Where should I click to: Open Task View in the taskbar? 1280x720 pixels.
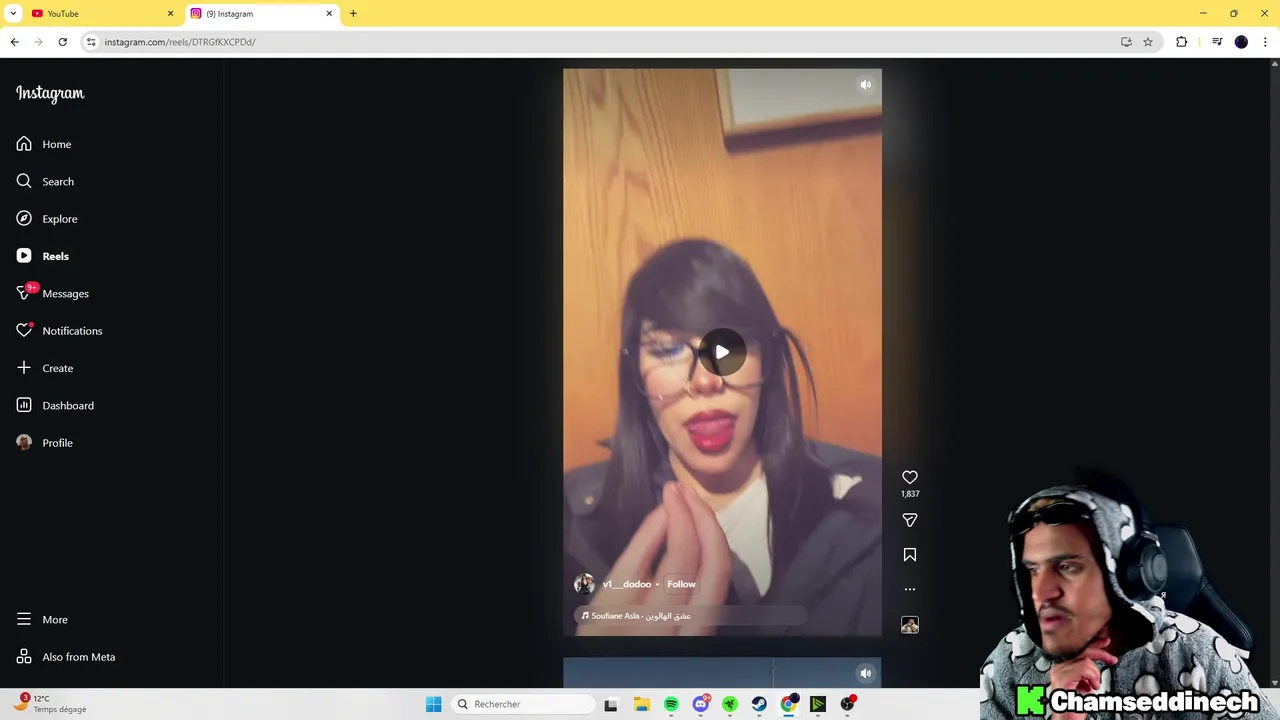(x=611, y=704)
